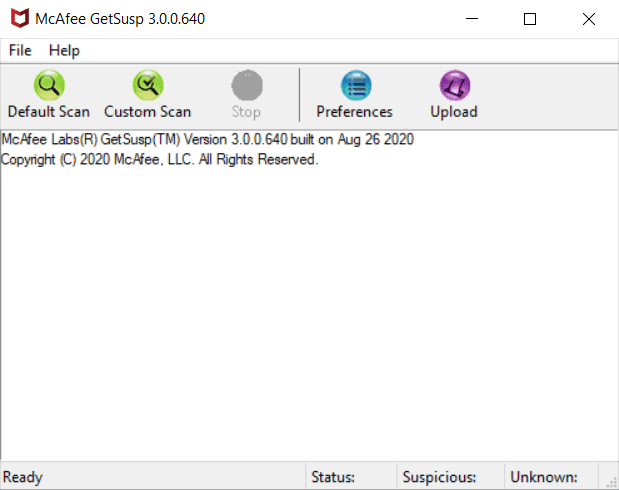Click the Unknown: counter in status bar

pyautogui.click(x=552, y=477)
